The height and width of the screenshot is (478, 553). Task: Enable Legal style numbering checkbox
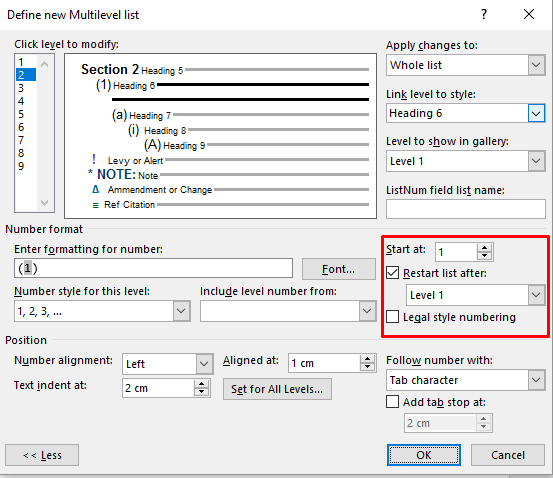click(x=393, y=317)
